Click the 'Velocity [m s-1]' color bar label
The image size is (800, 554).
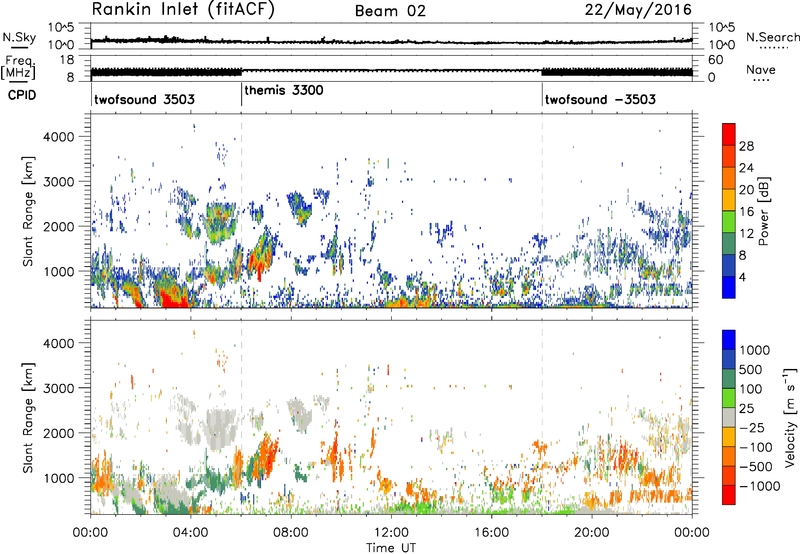pos(790,416)
